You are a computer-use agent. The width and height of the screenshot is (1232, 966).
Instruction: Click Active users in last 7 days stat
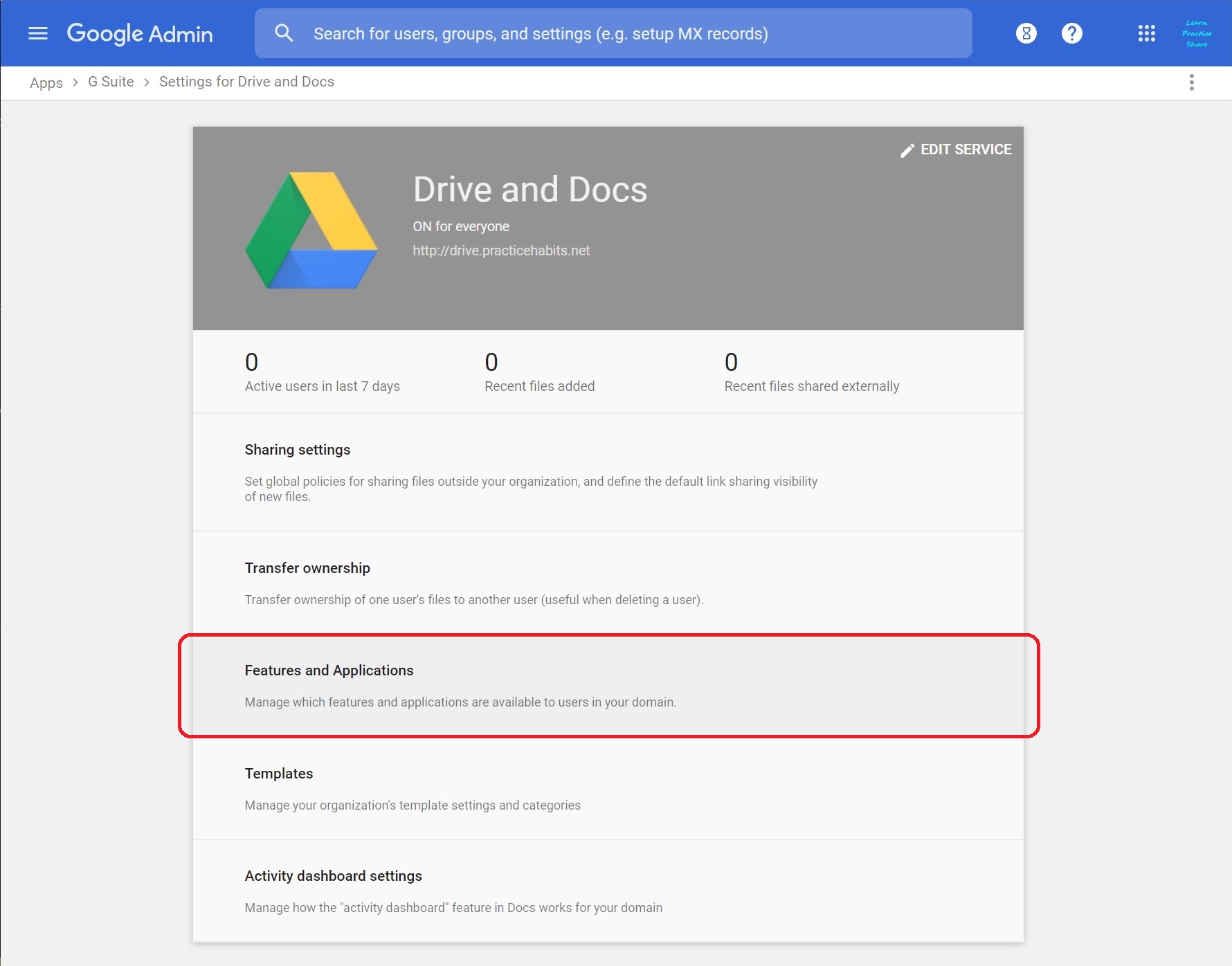[322, 372]
